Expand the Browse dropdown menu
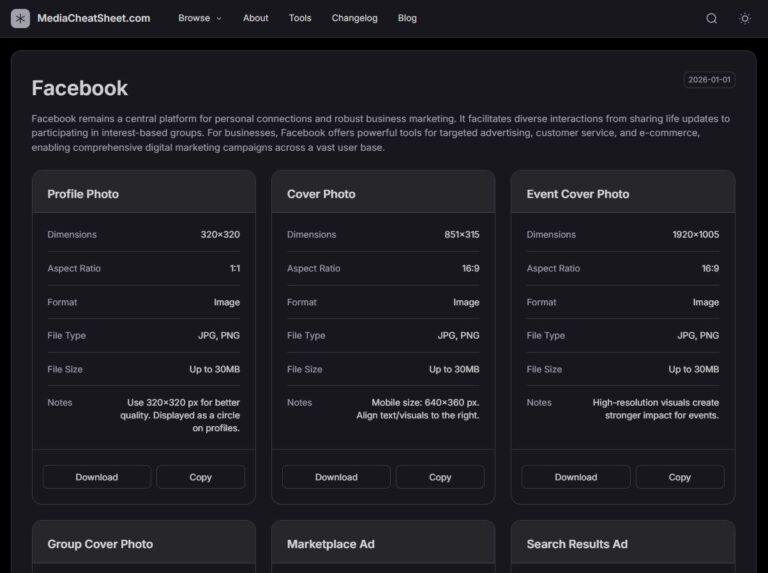The height and width of the screenshot is (573, 768). (x=200, y=18)
